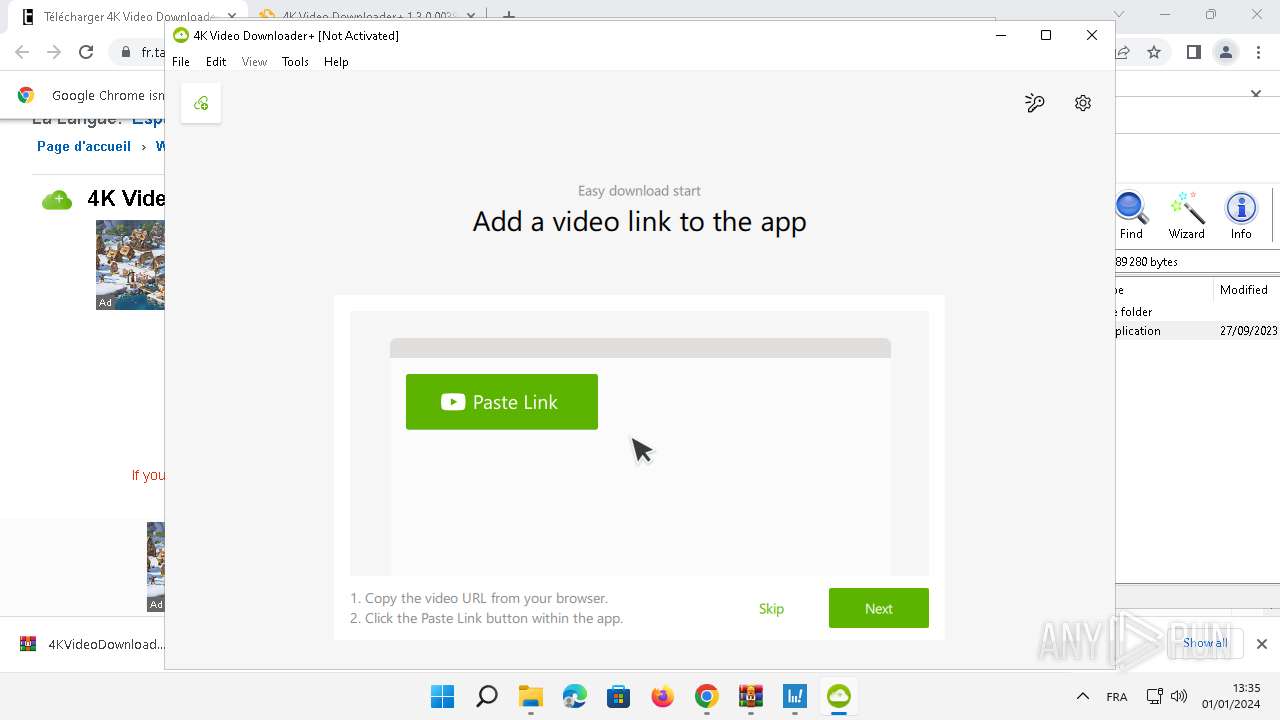
Task: Open Smart Mode settings icon
Action: (1035, 103)
